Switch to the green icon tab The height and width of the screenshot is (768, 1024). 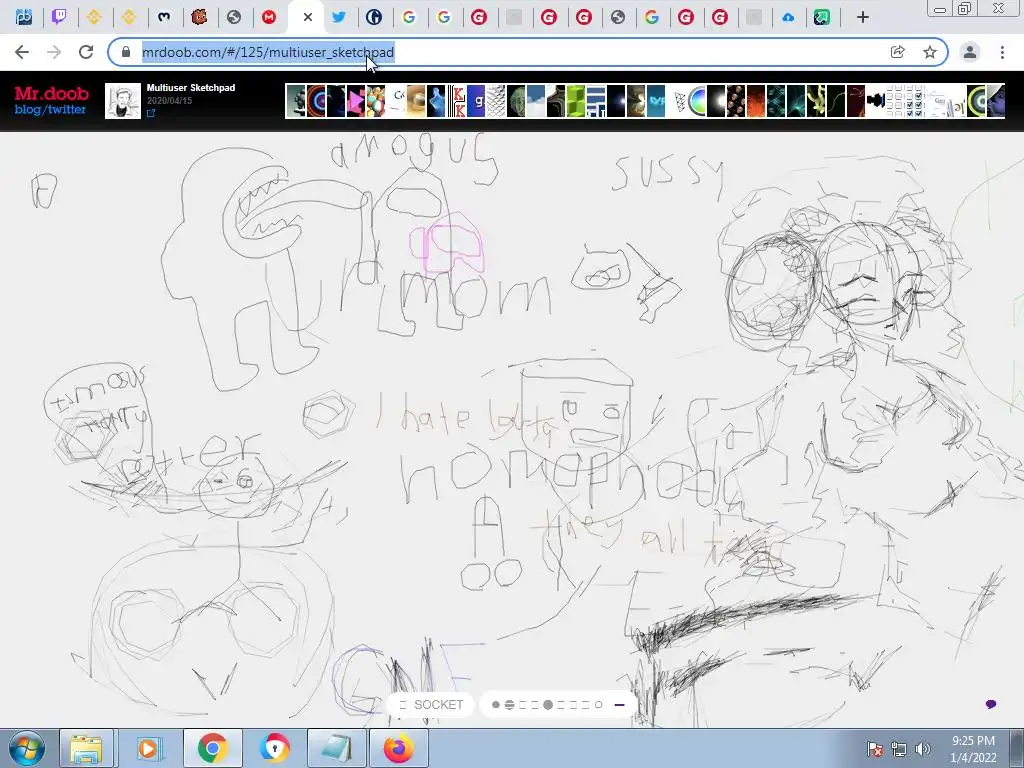point(822,18)
